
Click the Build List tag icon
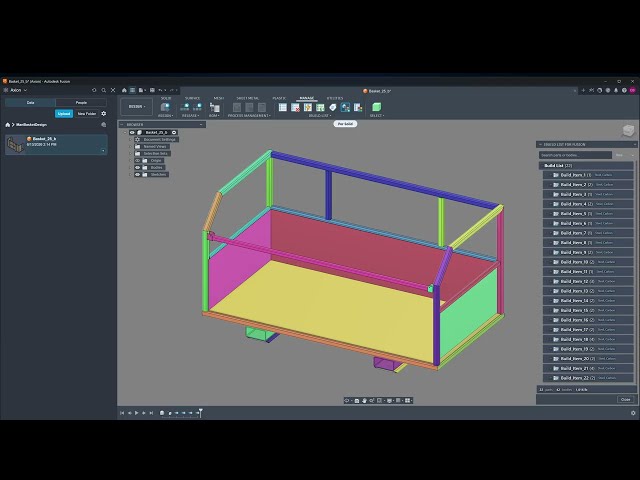pyautogui.click(x=333, y=107)
